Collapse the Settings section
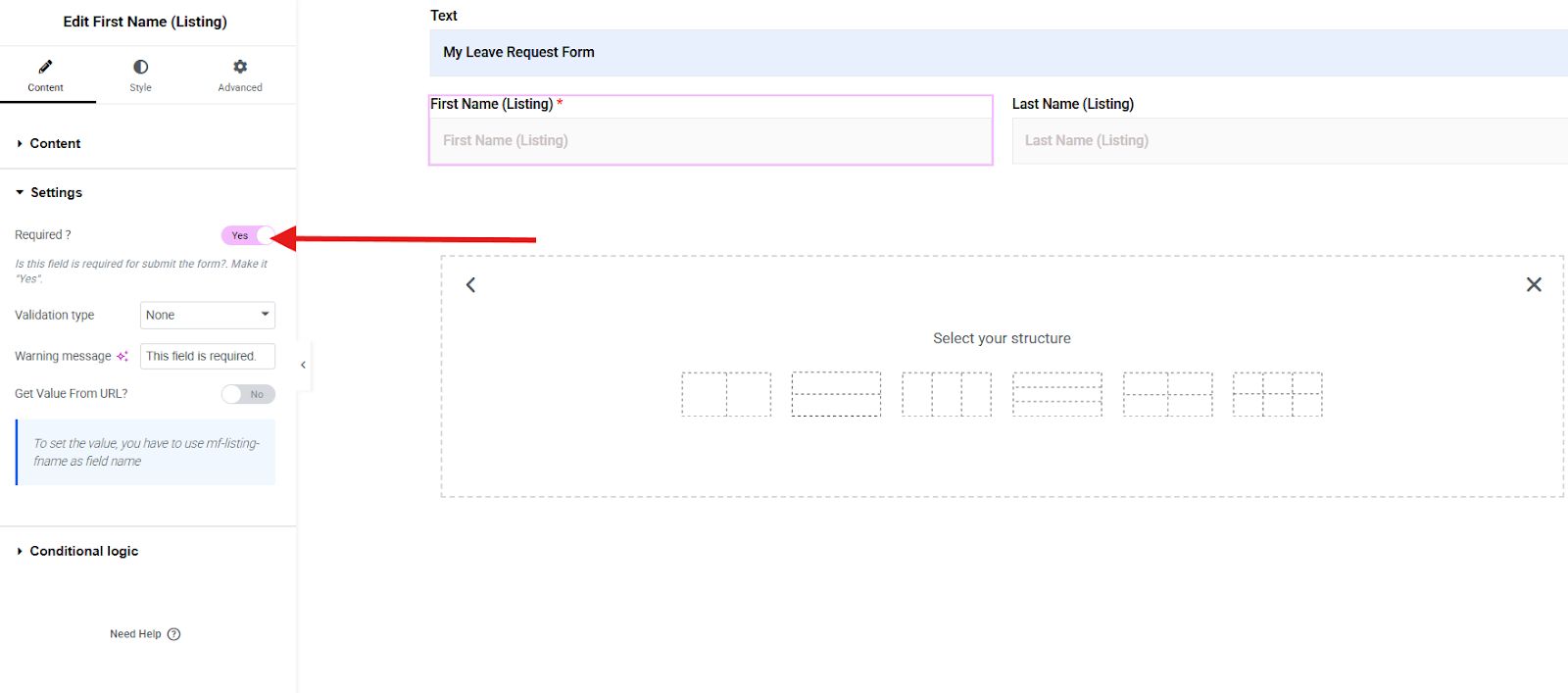The width and height of the screenshot is (1568, 693). click(x=148, y=192)
